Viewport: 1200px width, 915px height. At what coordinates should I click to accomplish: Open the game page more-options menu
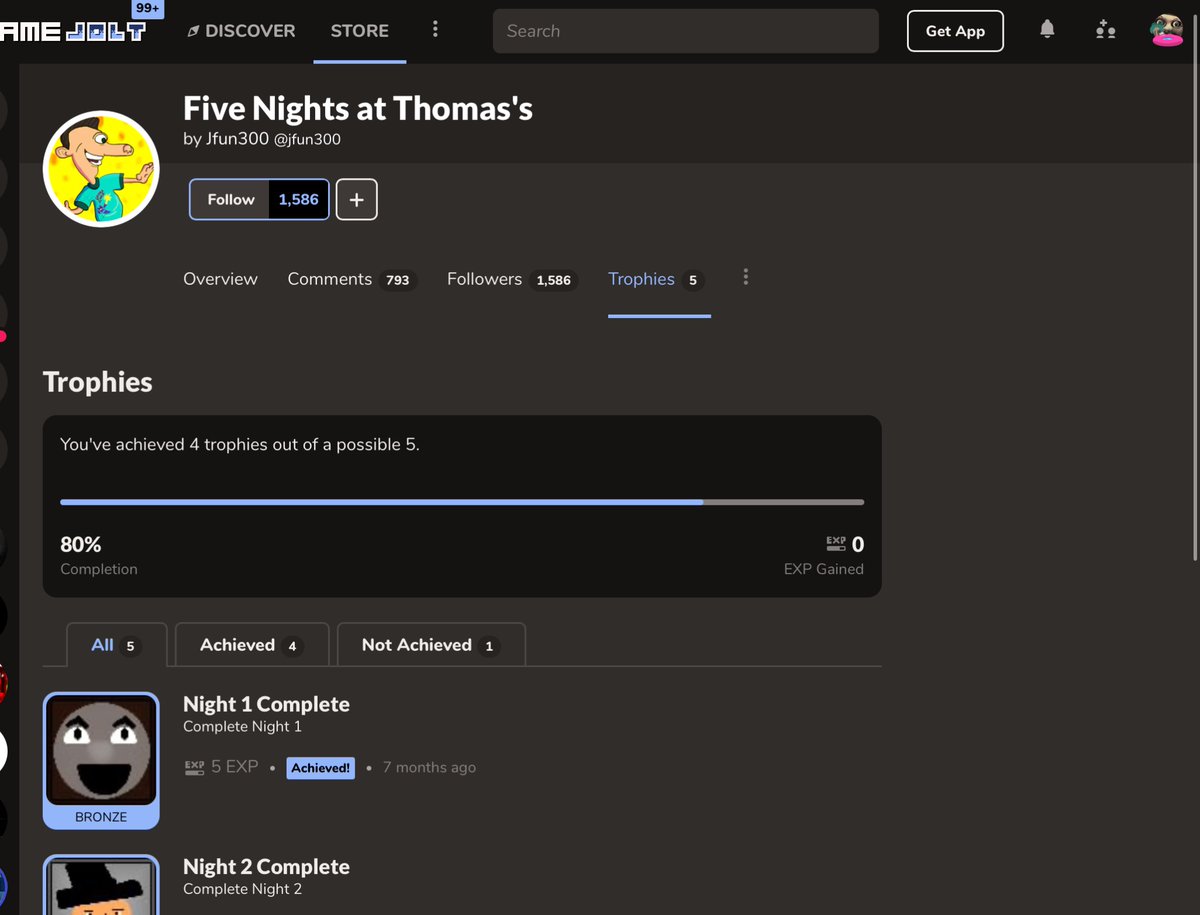pyautogui.click(x=746, y=278)
